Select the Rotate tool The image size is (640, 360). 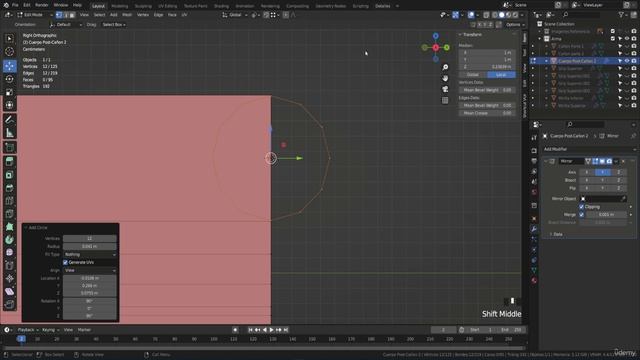point(9,79)
